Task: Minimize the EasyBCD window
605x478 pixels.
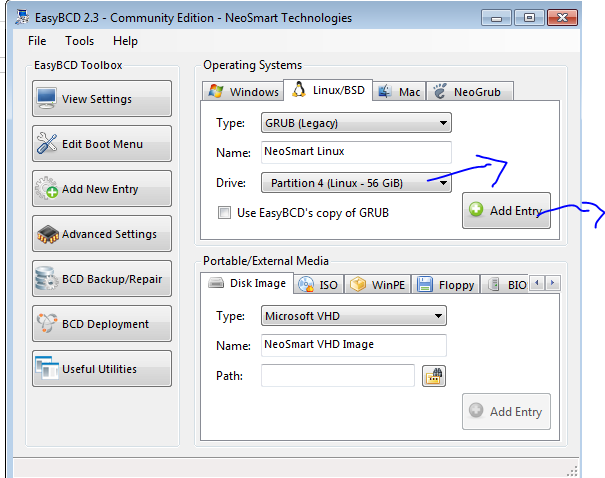Action: pos(496,18)
